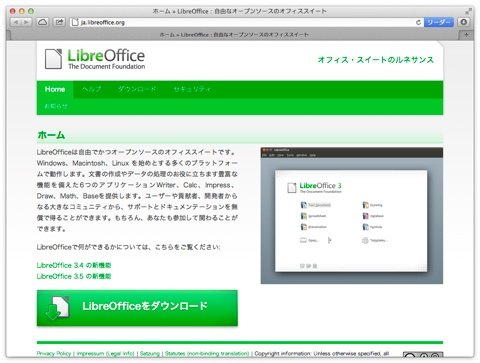The image size is (480, 363).
Task: Open Statutes (non-binding translation) footer link
Action: tap(207, 353)
